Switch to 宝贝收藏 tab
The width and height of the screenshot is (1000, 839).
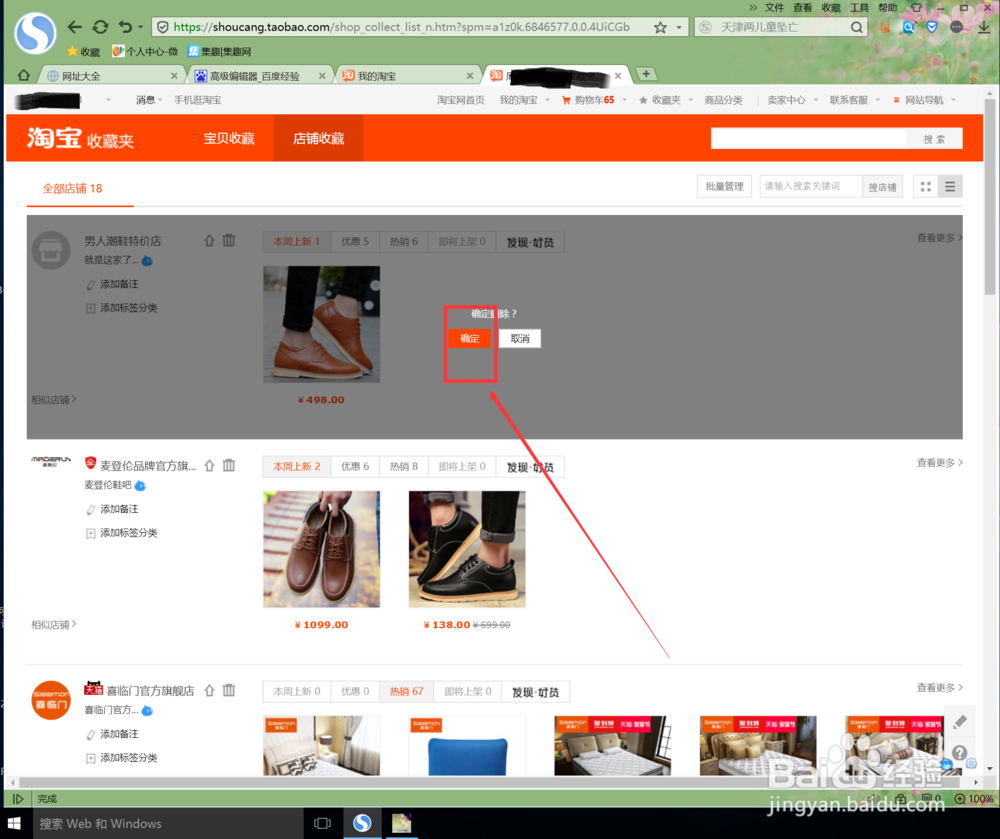click(x=229, y=138)
